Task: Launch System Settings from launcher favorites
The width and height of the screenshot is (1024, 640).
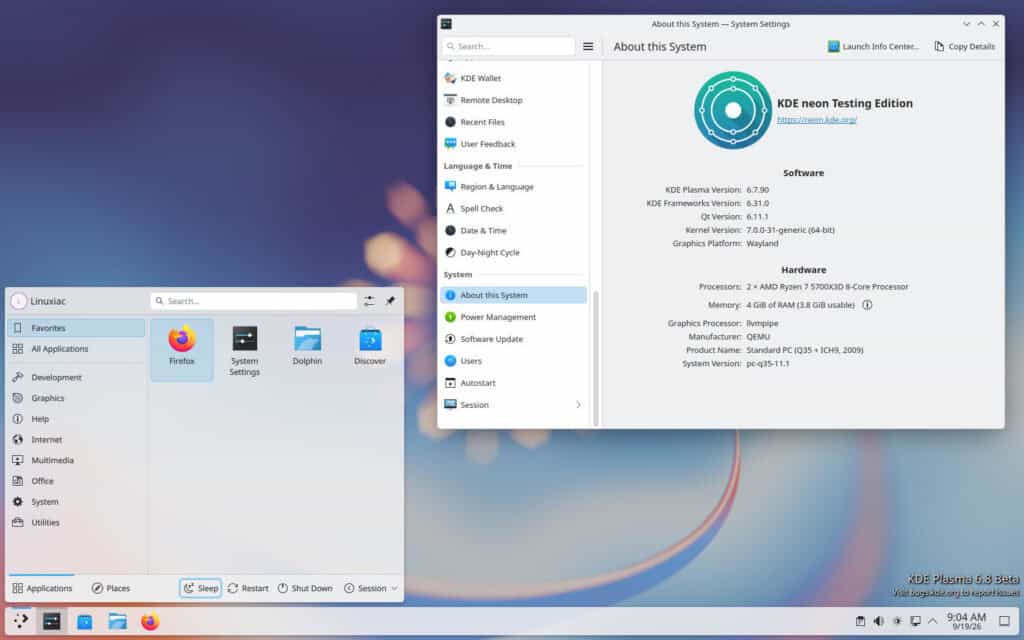Action: (244, 351)
